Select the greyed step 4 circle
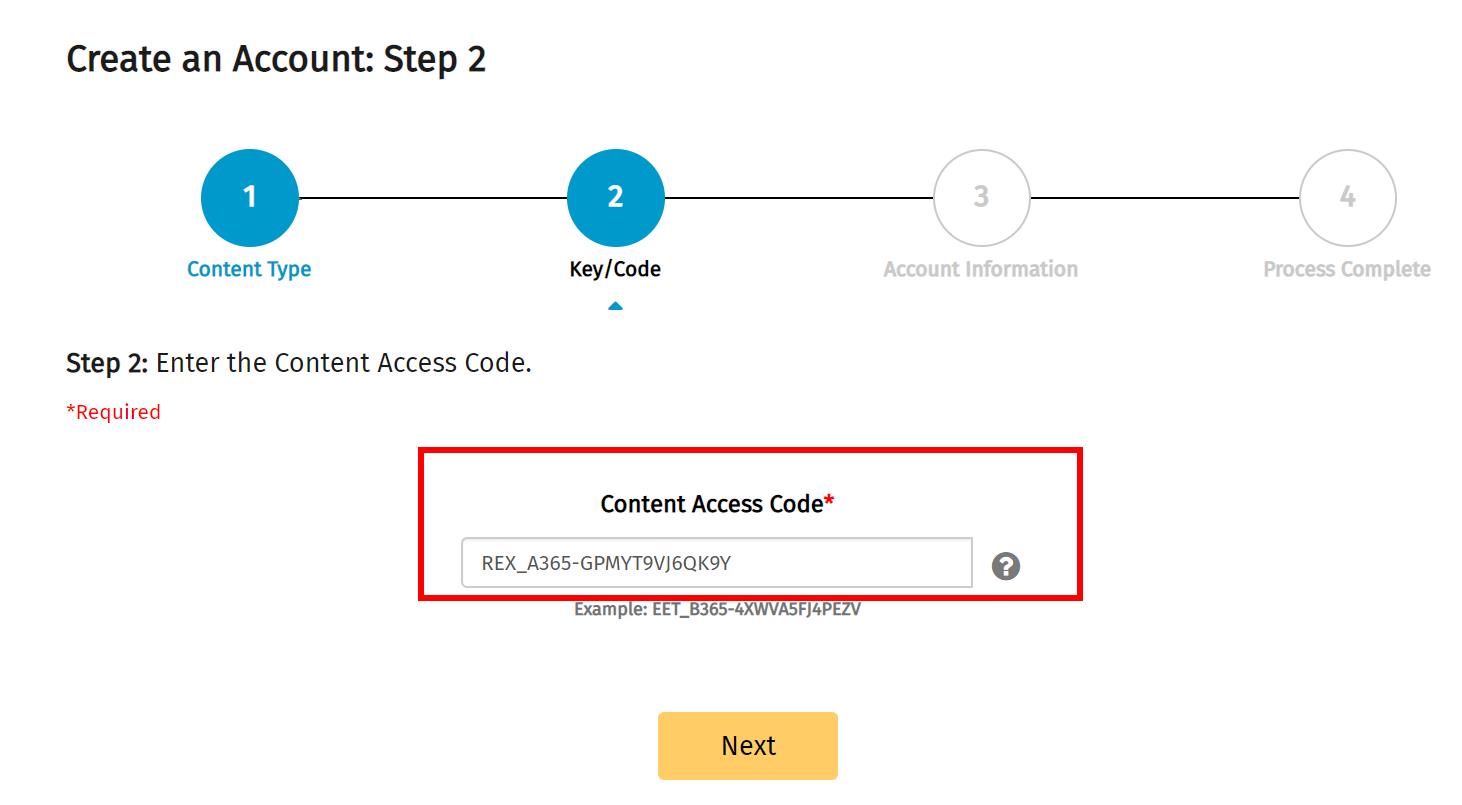 (x=1347, y=197)
